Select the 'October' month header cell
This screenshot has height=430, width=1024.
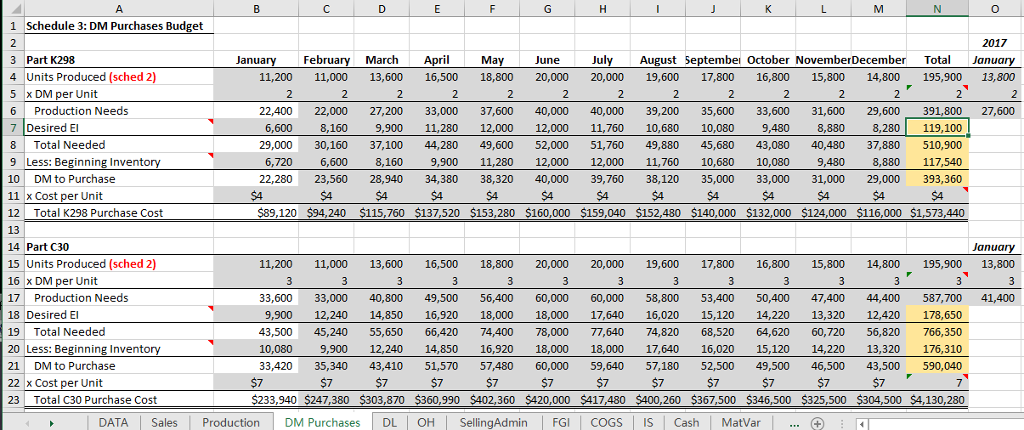pos(769,59)
